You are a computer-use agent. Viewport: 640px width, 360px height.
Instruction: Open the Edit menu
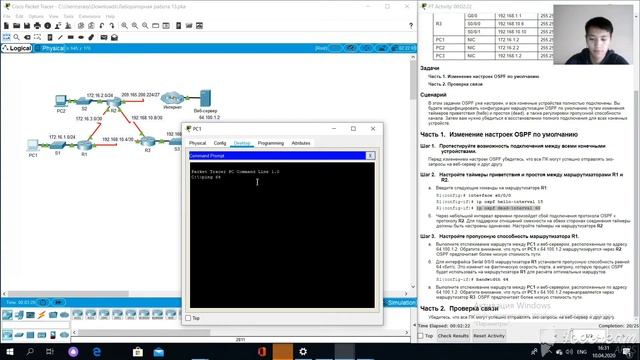(19, 16)
